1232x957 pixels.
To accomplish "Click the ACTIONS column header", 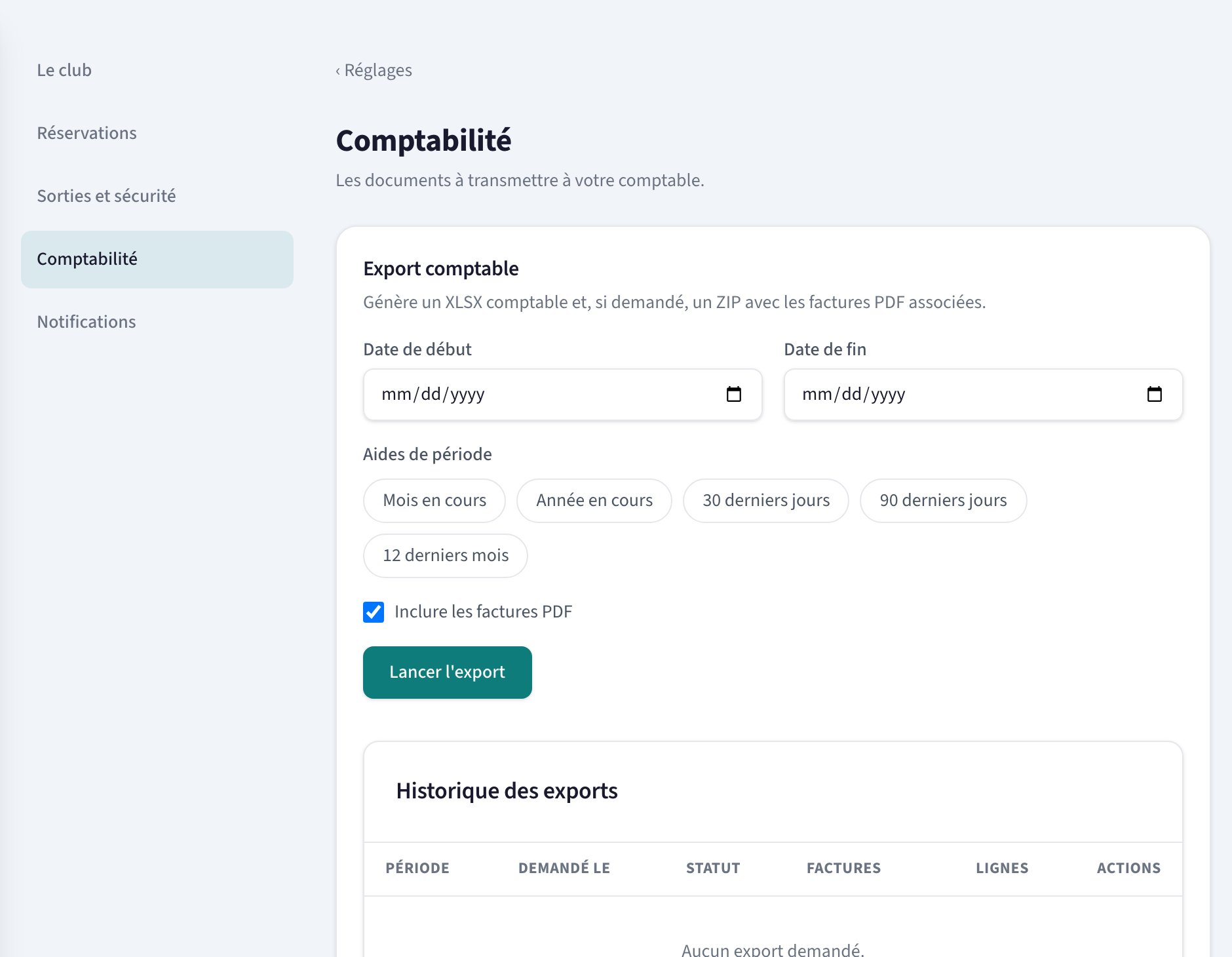I will 1128,869.
